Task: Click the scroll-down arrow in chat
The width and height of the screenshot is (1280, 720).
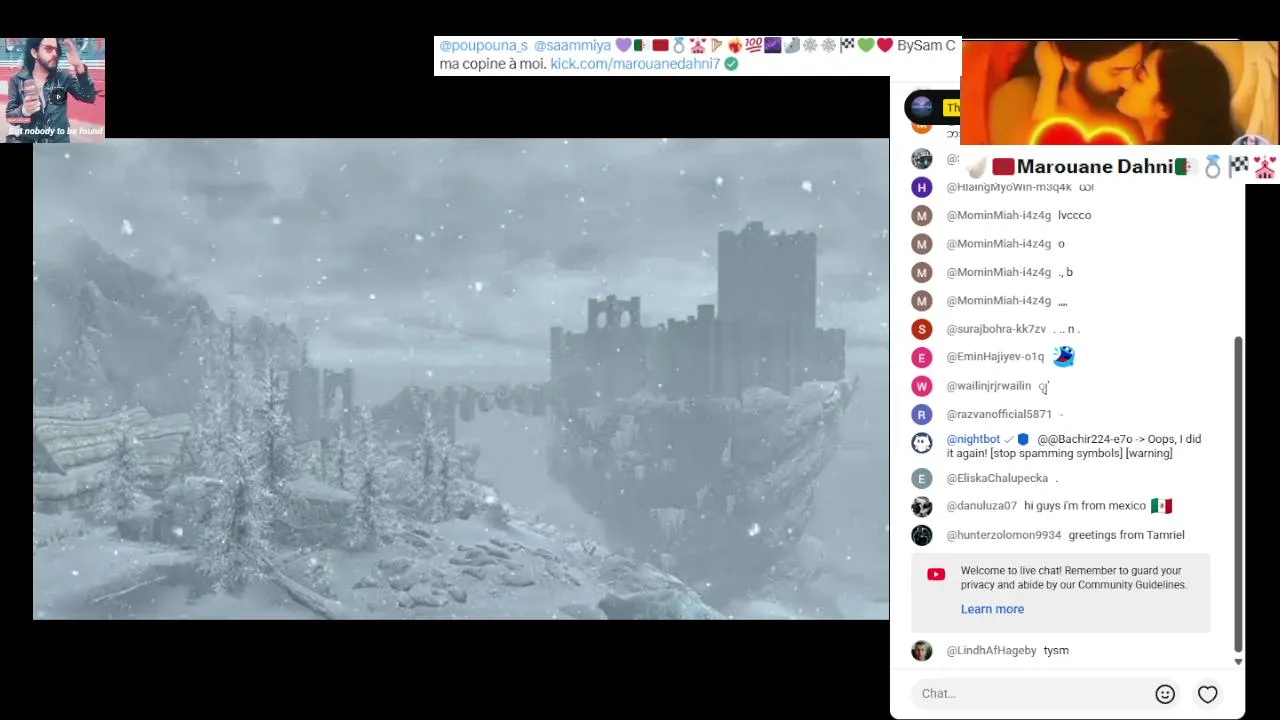Action: 1238,662
